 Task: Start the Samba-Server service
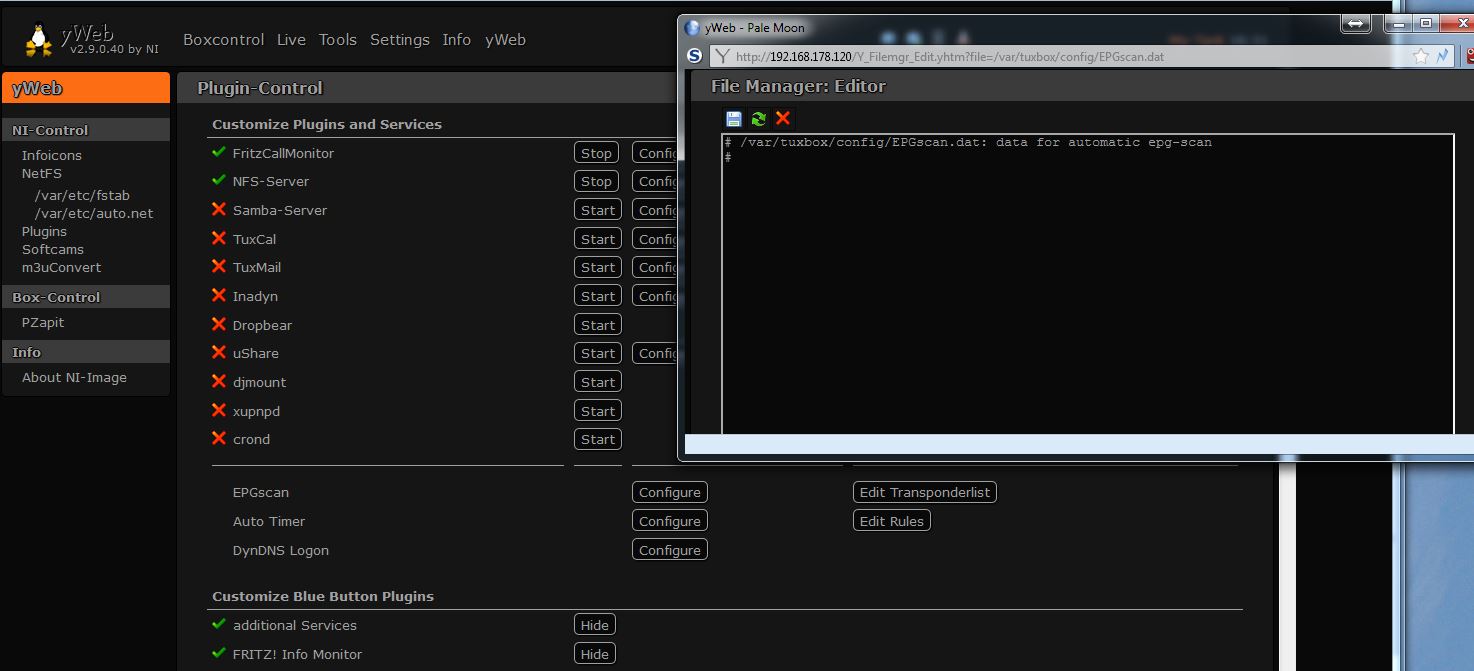point(597,210)
